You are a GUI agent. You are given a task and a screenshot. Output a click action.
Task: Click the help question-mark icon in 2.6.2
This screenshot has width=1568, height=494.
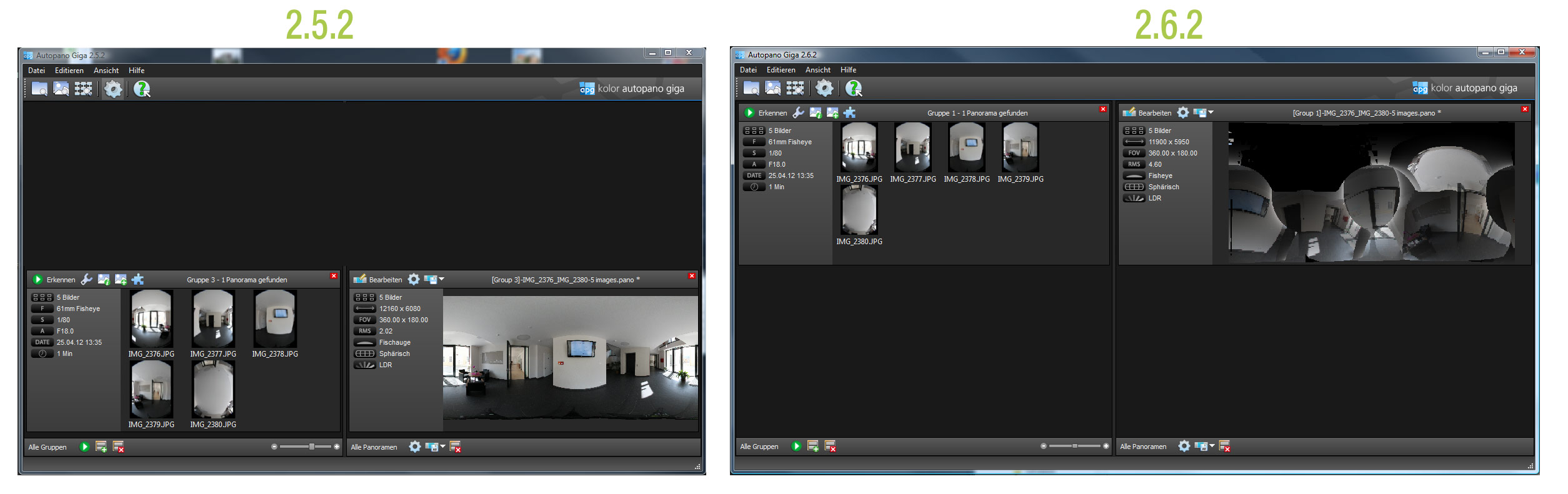click(x=853, y=88)
